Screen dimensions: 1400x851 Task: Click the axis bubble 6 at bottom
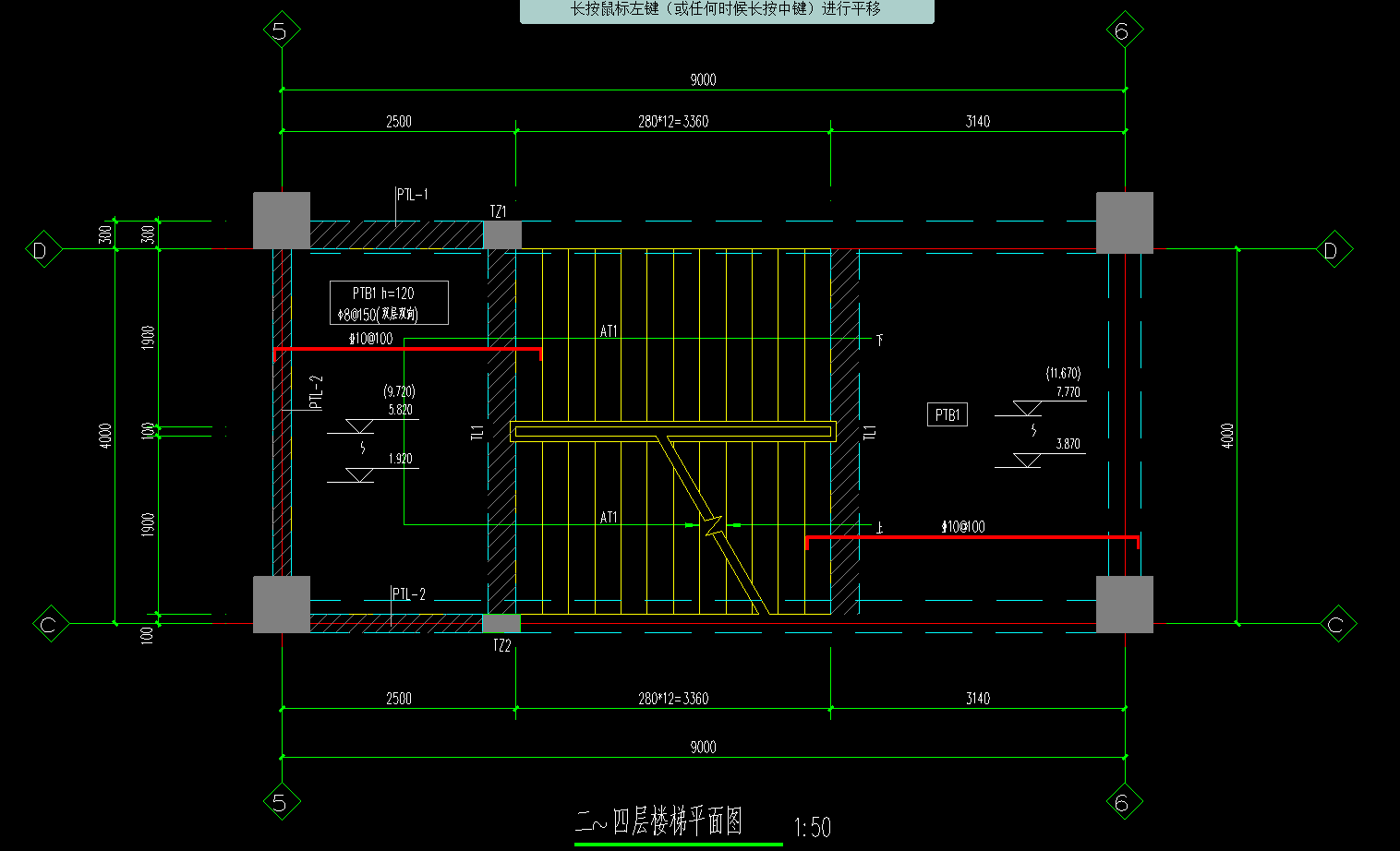click(x=1124, y=801)
